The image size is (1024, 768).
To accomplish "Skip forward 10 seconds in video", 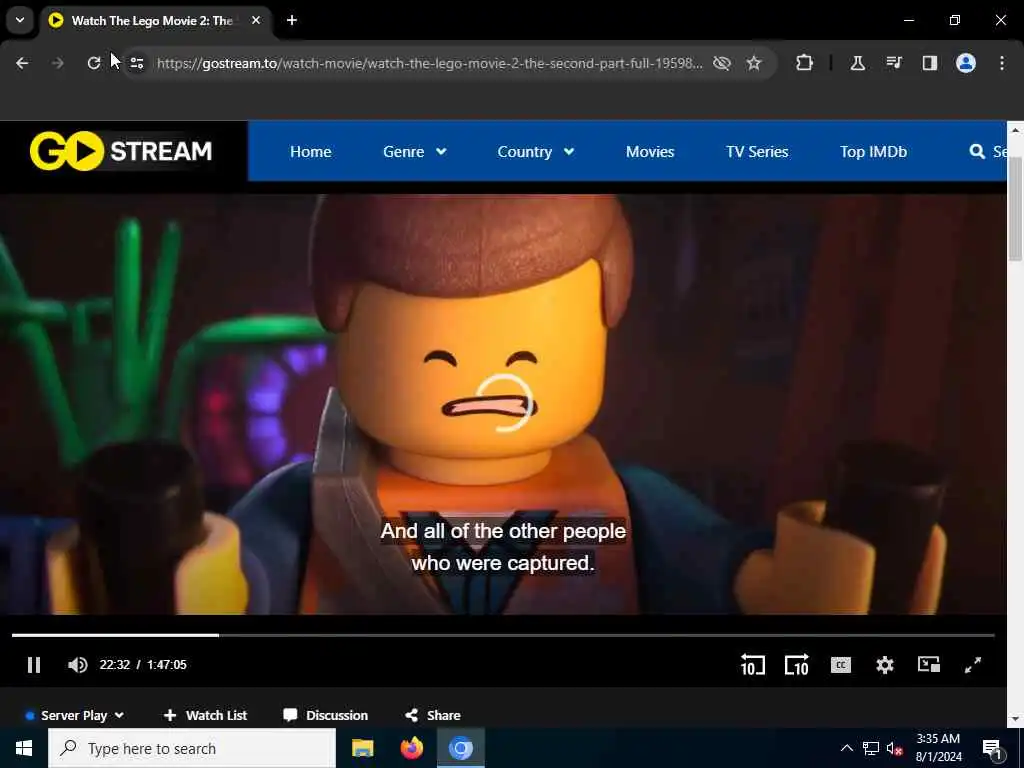I will [797, 665].
